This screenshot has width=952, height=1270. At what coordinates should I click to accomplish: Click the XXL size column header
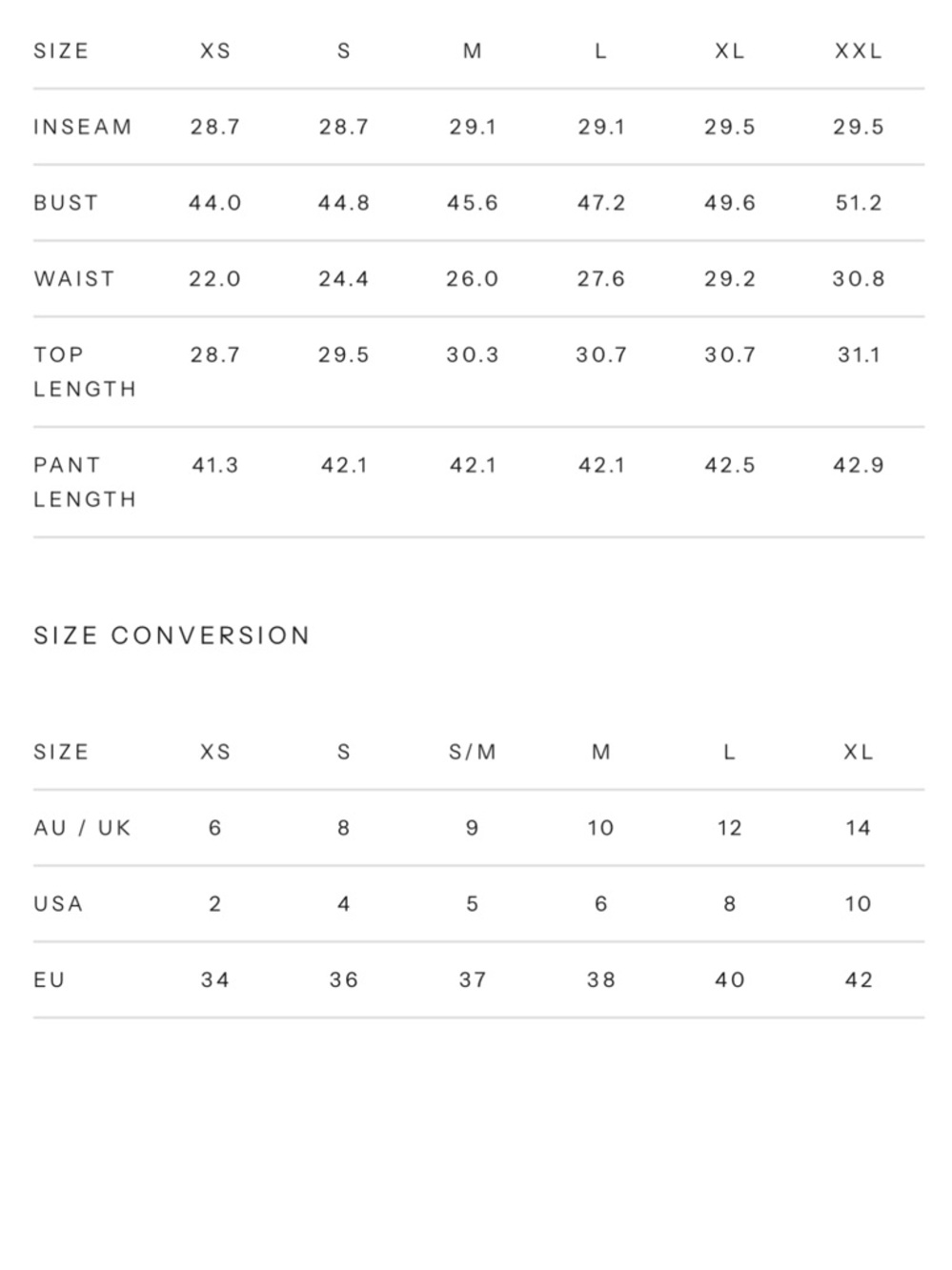pos(859,51)
